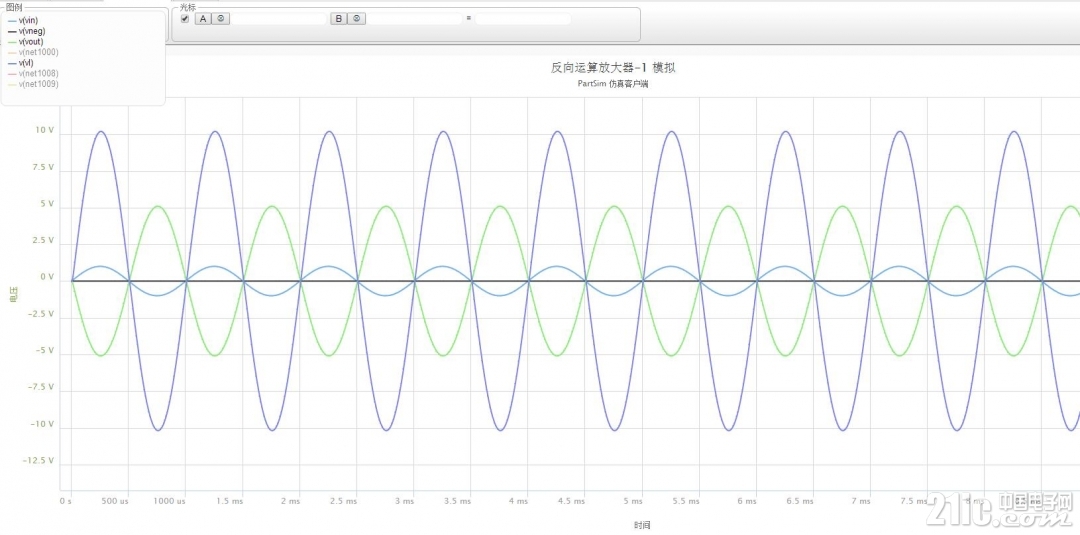The image size is (1080, 535).
Task: Click the v(vneg) dark line swatch
Action: click(12, 32)
